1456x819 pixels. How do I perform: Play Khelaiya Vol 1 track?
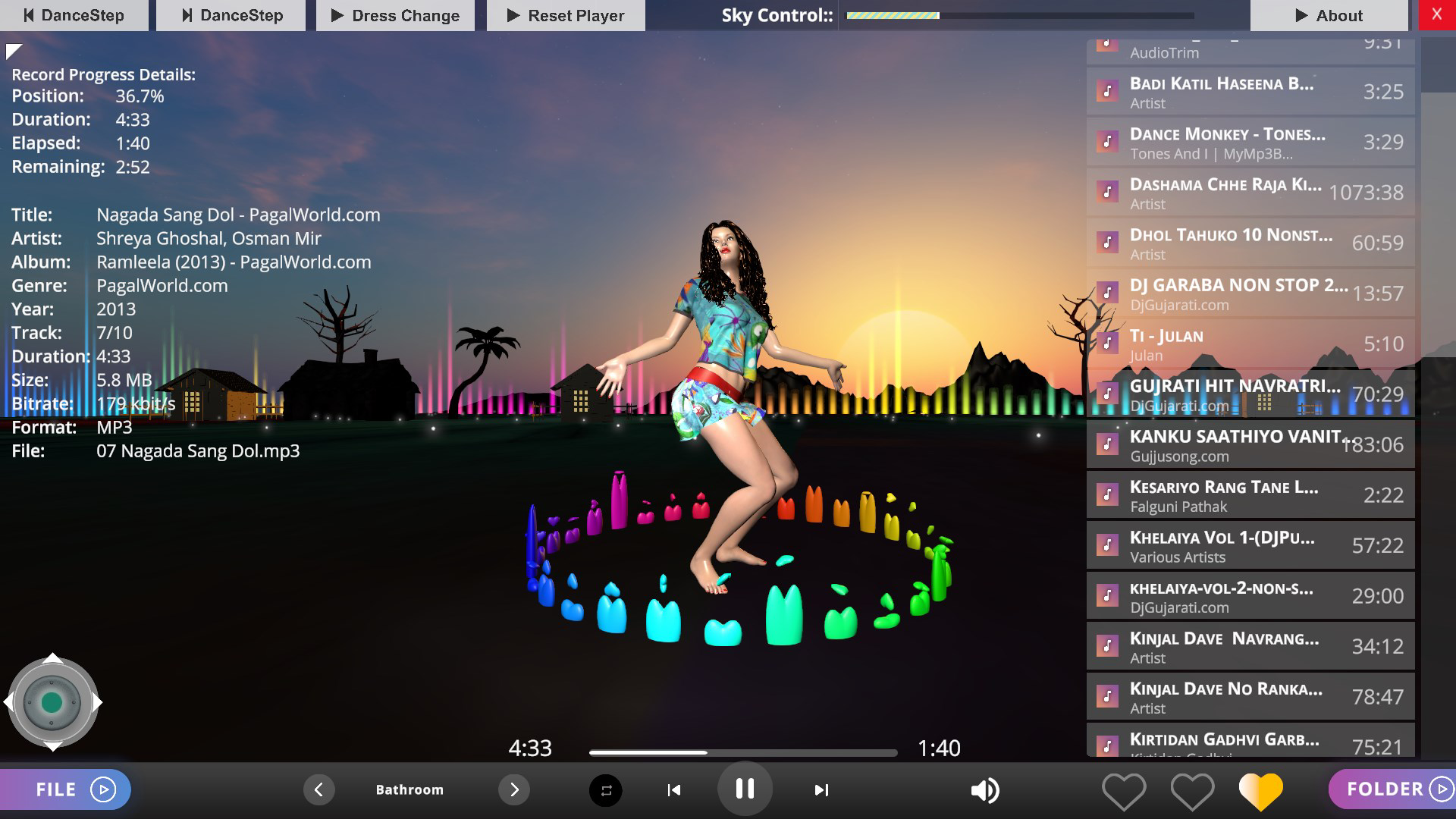1250,545
